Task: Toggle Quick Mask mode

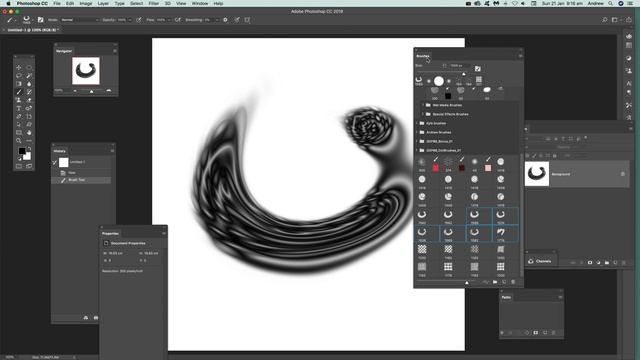Action: 19,166
